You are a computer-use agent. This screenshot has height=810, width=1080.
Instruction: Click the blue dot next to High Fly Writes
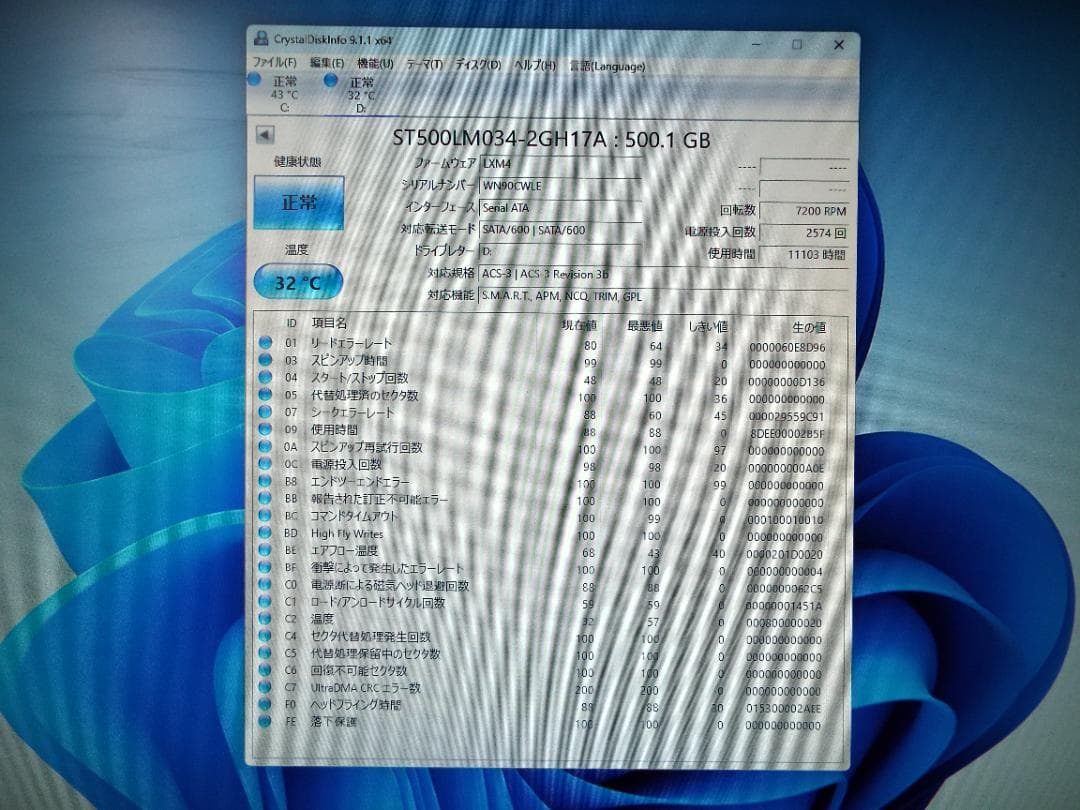tap(264, 534)
